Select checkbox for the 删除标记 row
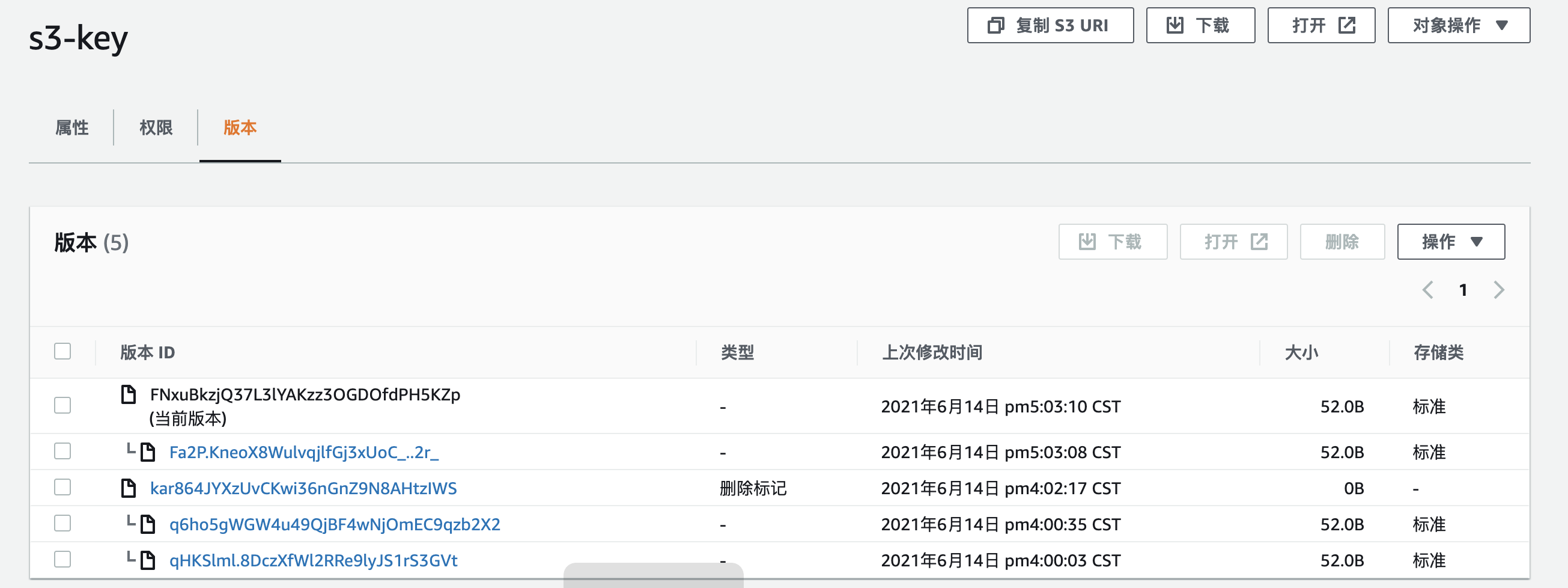The image size is (1568, 588). pos(62,488)
